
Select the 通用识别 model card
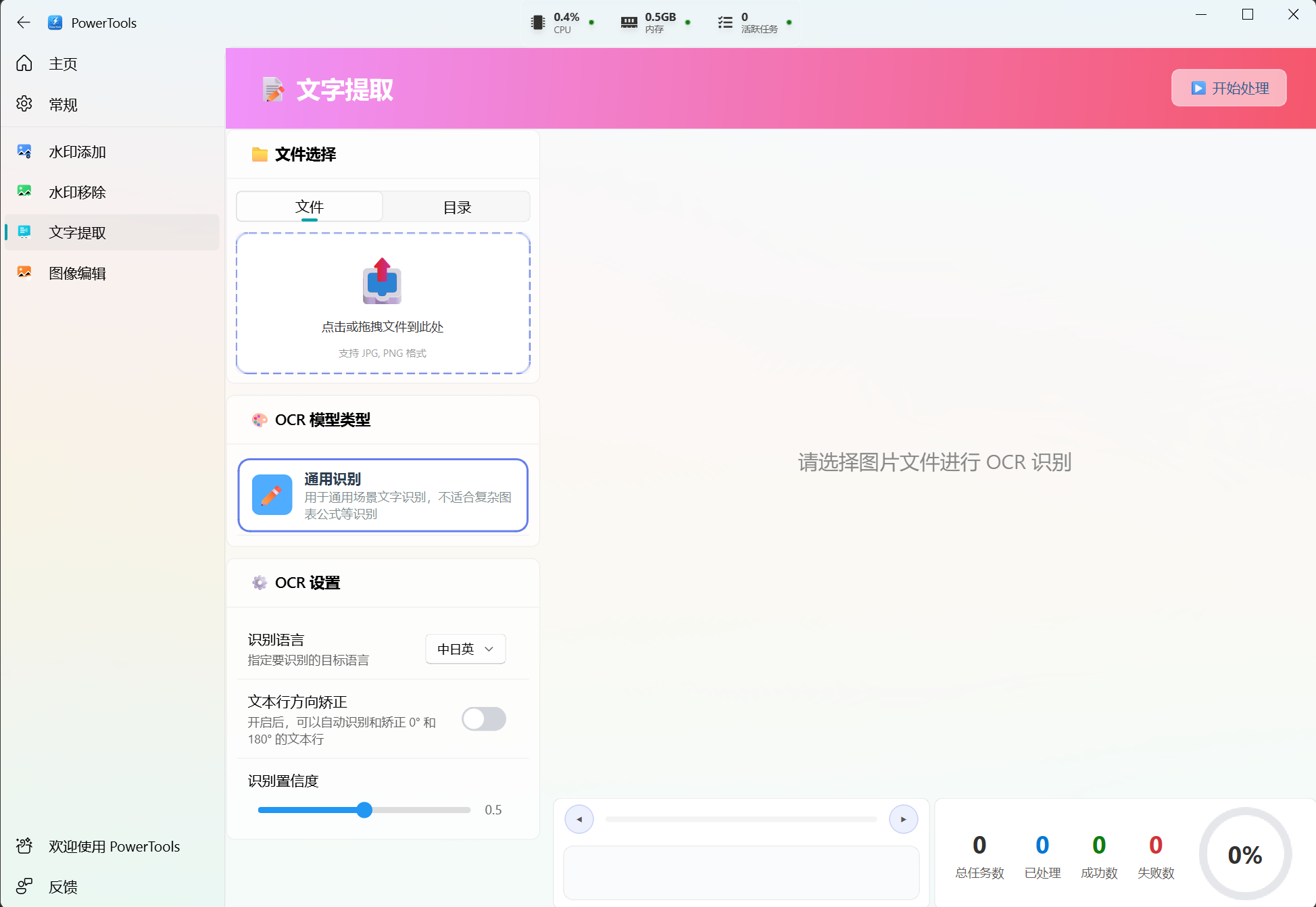383,495
